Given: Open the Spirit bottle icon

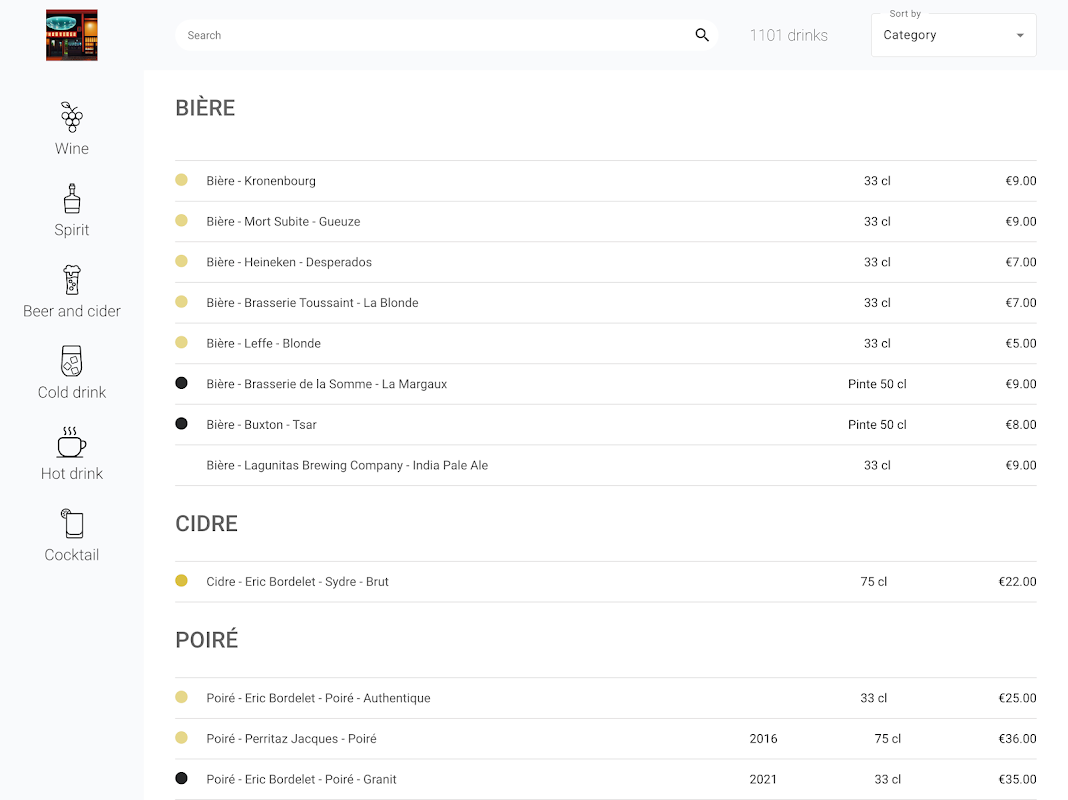Looking at the screenshot, I should [72, 199].
